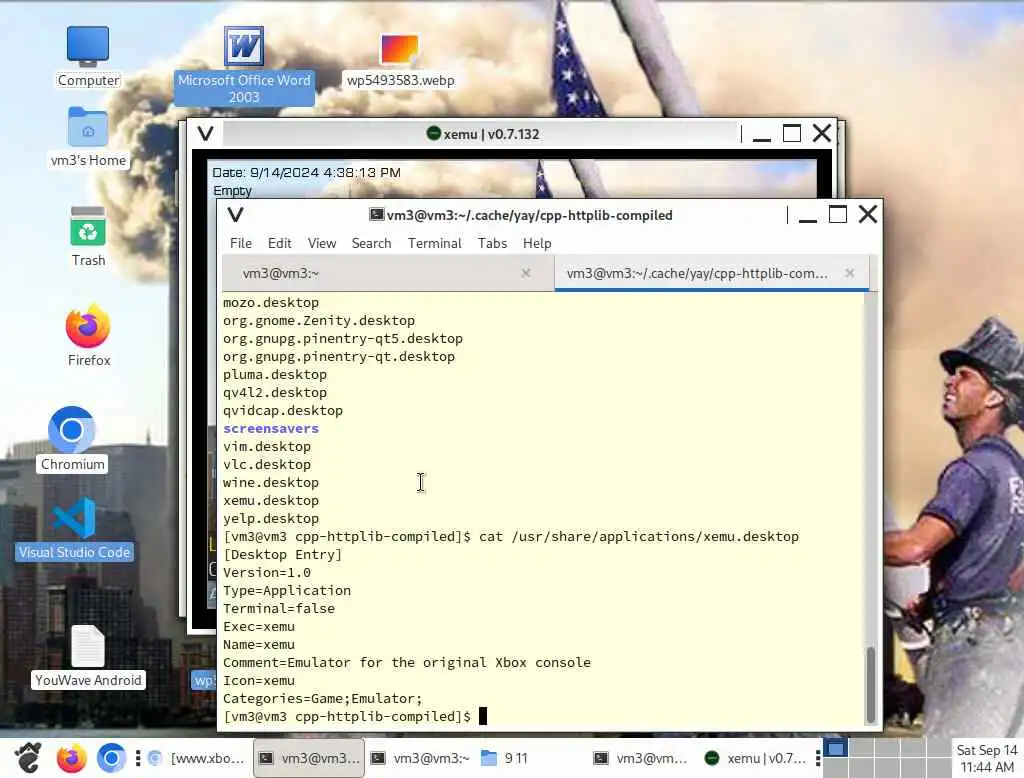Open the panel's main applications menu icon

pyautogui.click(x=27, y=758)
